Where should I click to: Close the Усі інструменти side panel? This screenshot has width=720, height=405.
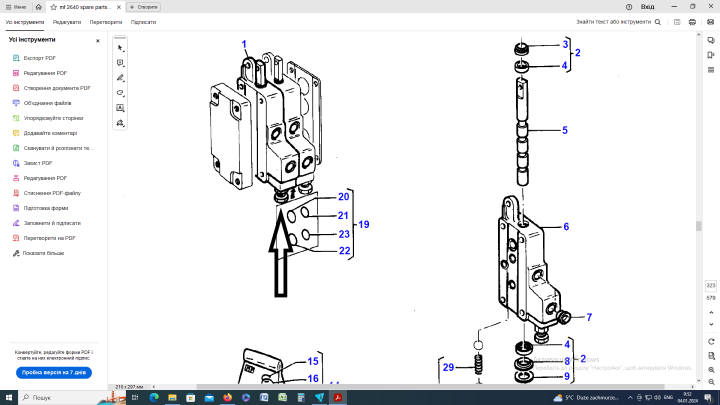(x=97, y=41)
